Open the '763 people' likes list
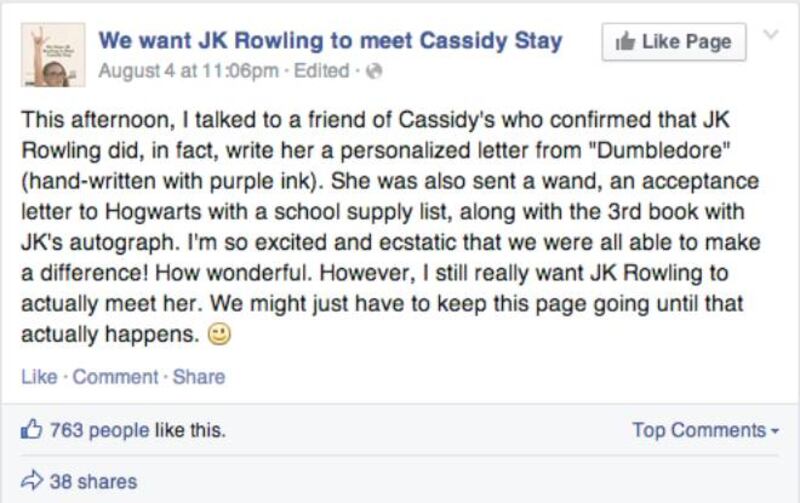800x503 pixels. click(99, 431)
